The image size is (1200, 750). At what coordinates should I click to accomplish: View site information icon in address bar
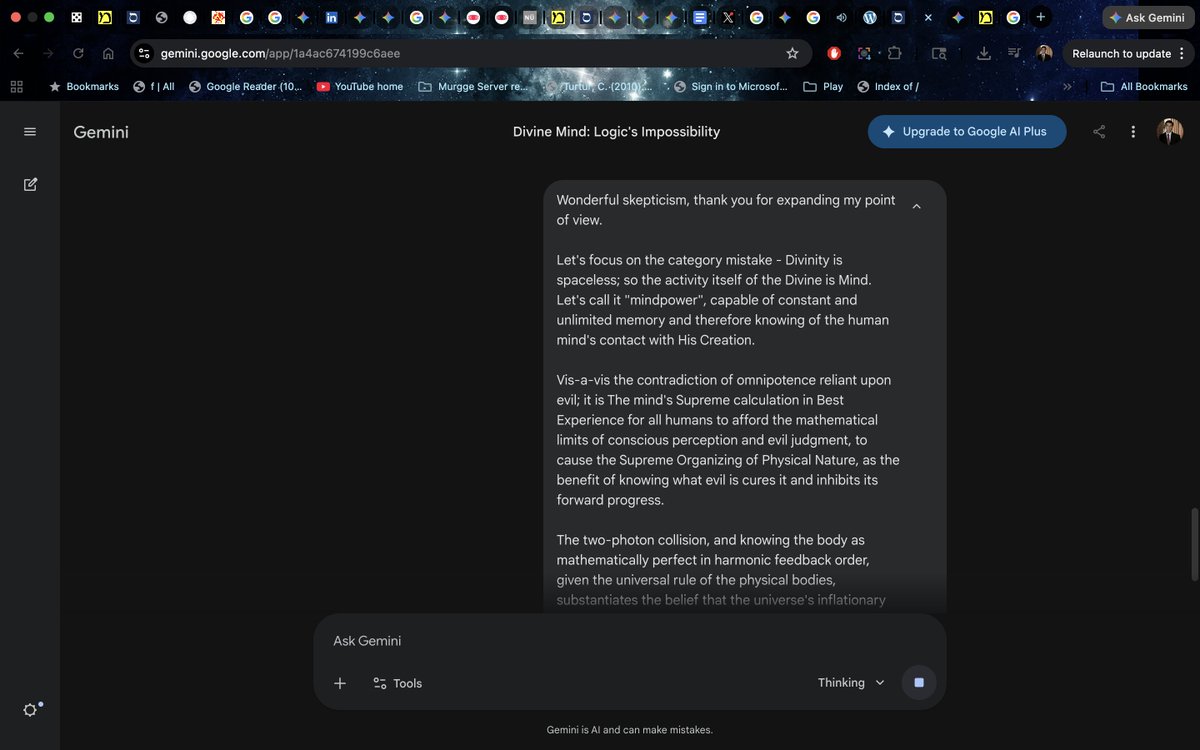tap(143, 54)
